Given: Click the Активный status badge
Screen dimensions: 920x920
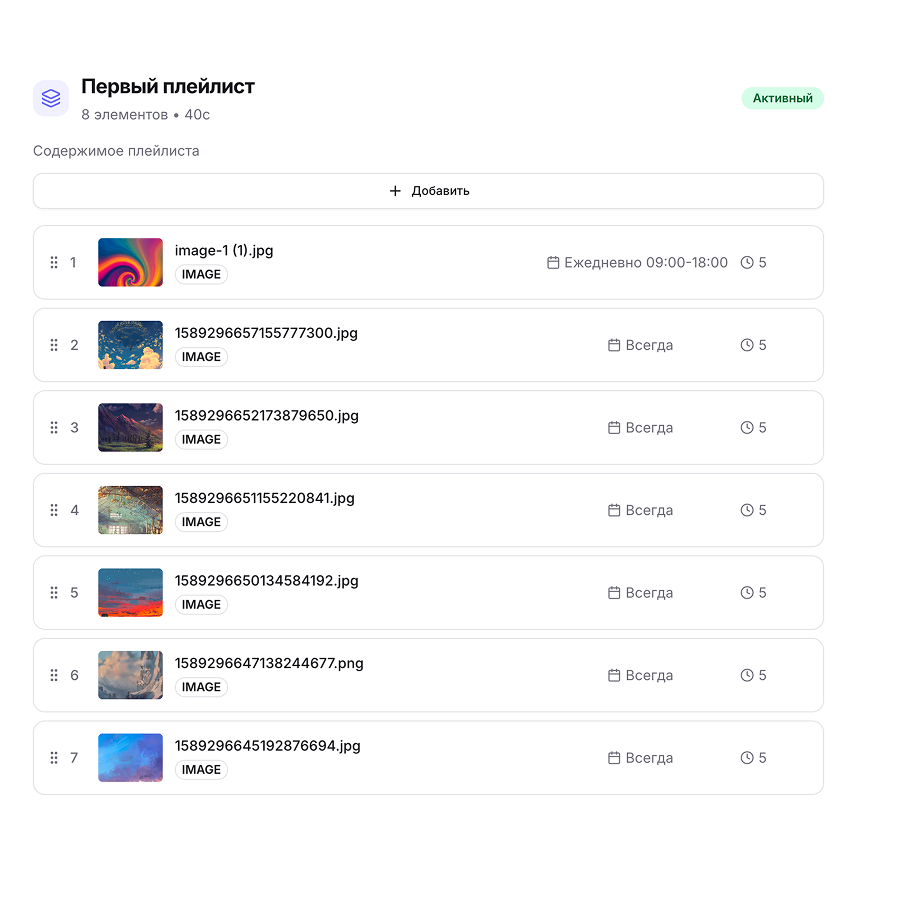Looking at the screenshot, I should [x=782, y=98].
